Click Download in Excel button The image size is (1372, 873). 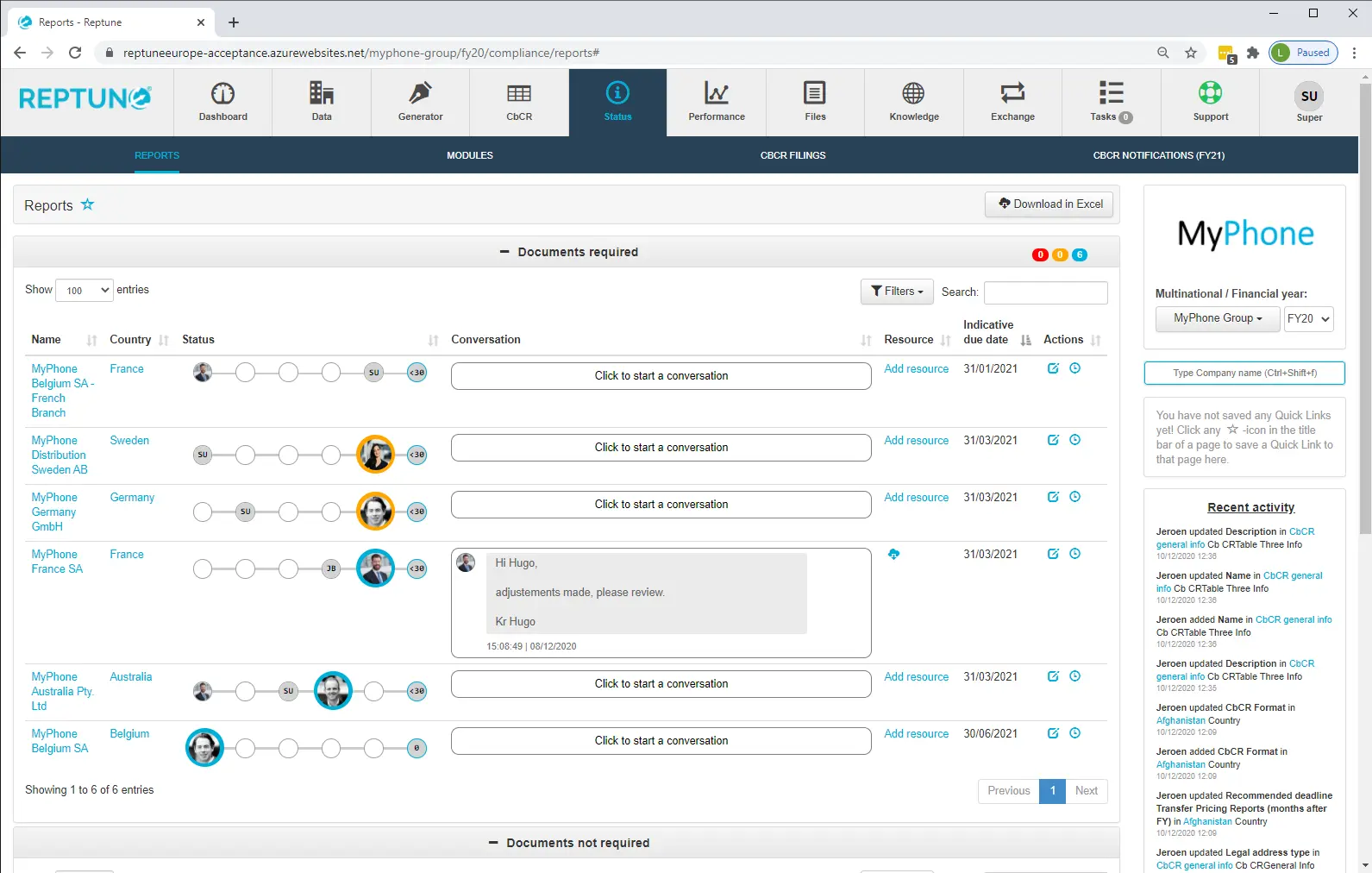1049,204
